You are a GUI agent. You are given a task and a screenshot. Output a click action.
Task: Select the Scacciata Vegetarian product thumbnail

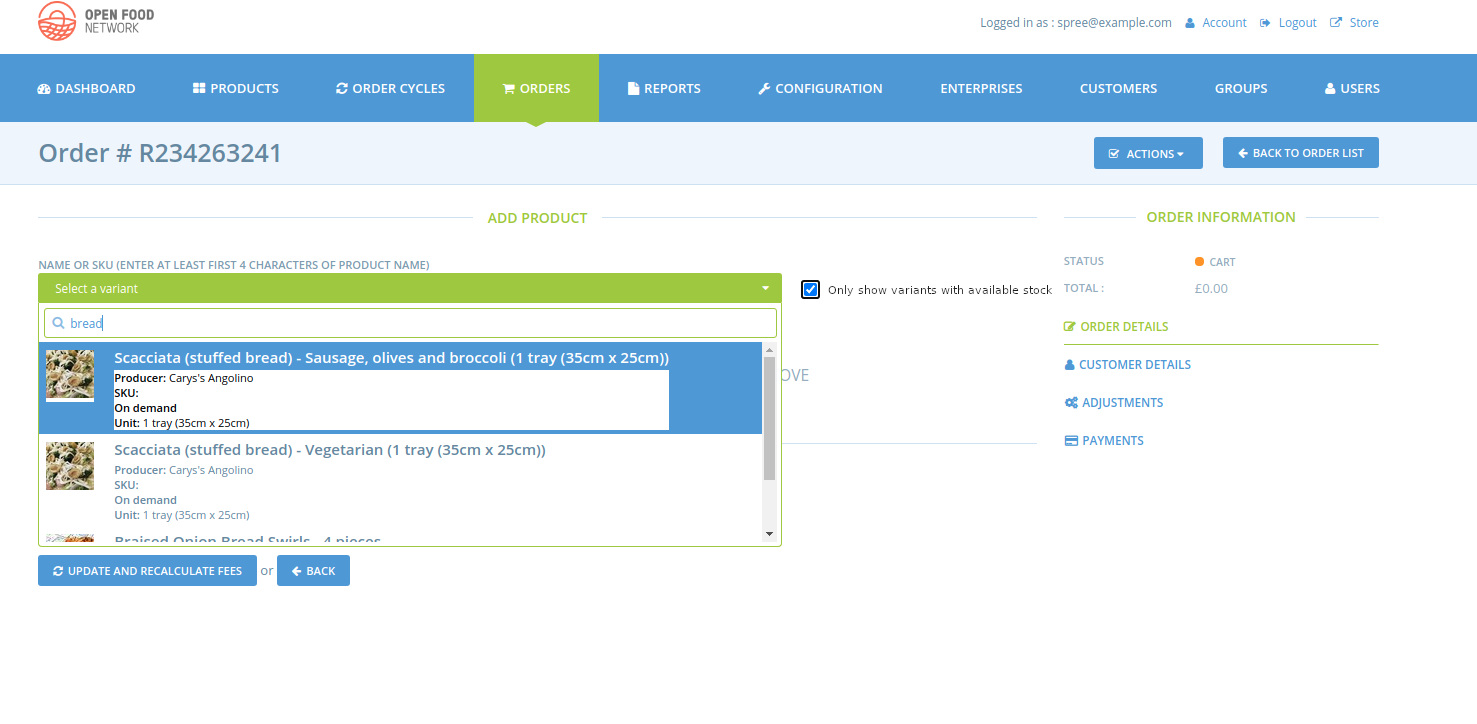point(69,465)
